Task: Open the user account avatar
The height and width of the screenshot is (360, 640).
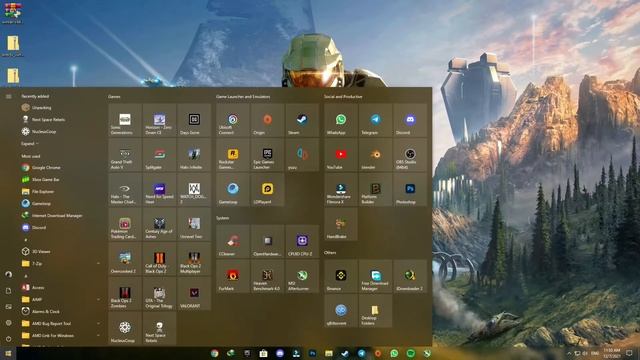Action: point(9,274)
